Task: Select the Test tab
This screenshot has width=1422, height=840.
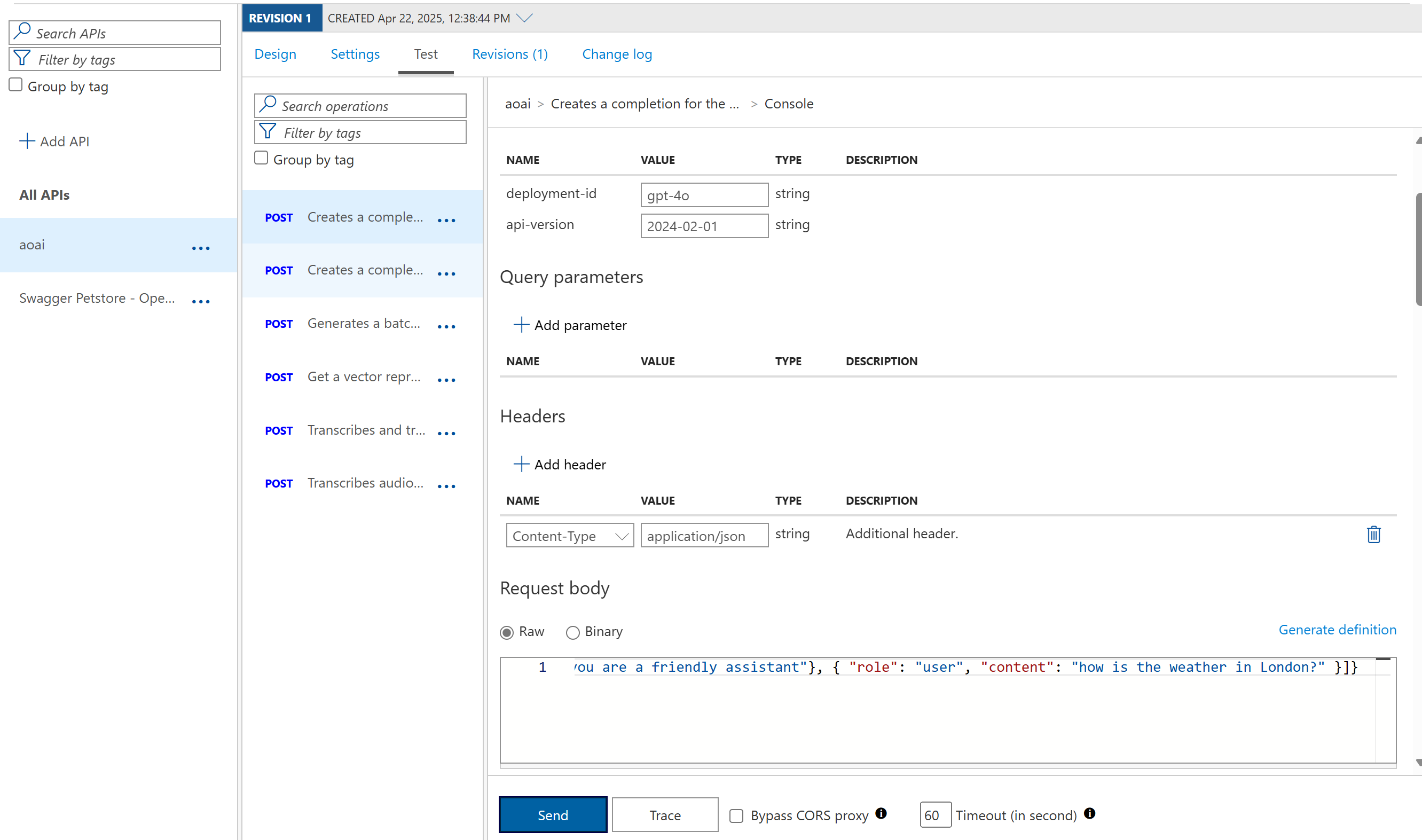Action: 426,54
